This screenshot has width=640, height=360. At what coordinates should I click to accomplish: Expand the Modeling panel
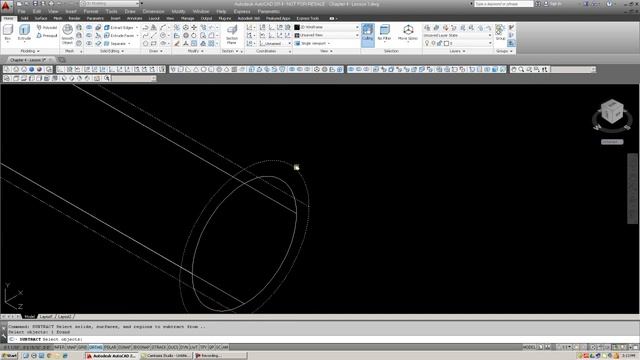pos(30,51)
